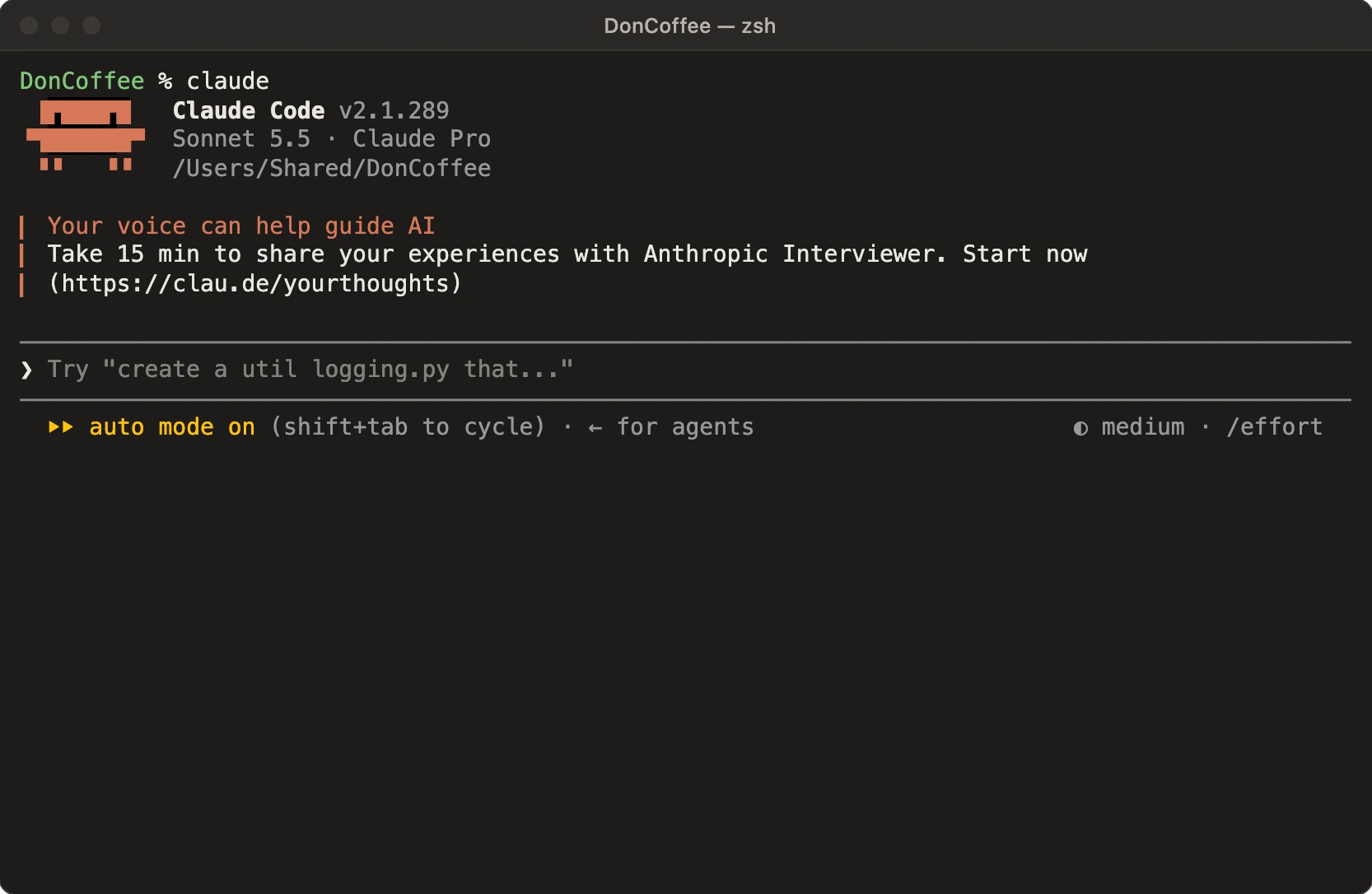Click the 'Claude Pro' plan label
Image resolution: width=1372 pixels, height=894 pixels.
pos(422,138)
